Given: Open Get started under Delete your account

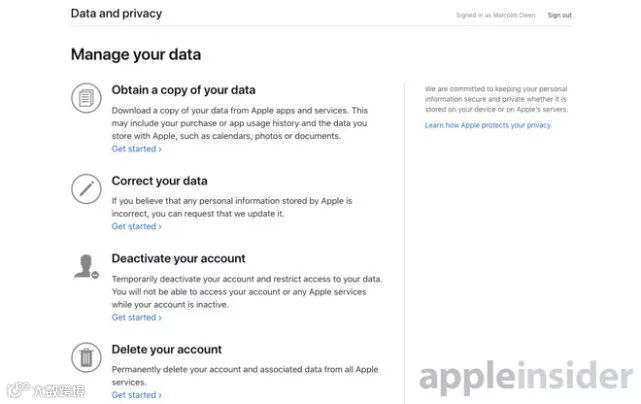Looking at the screenshot, I should 136,395.
